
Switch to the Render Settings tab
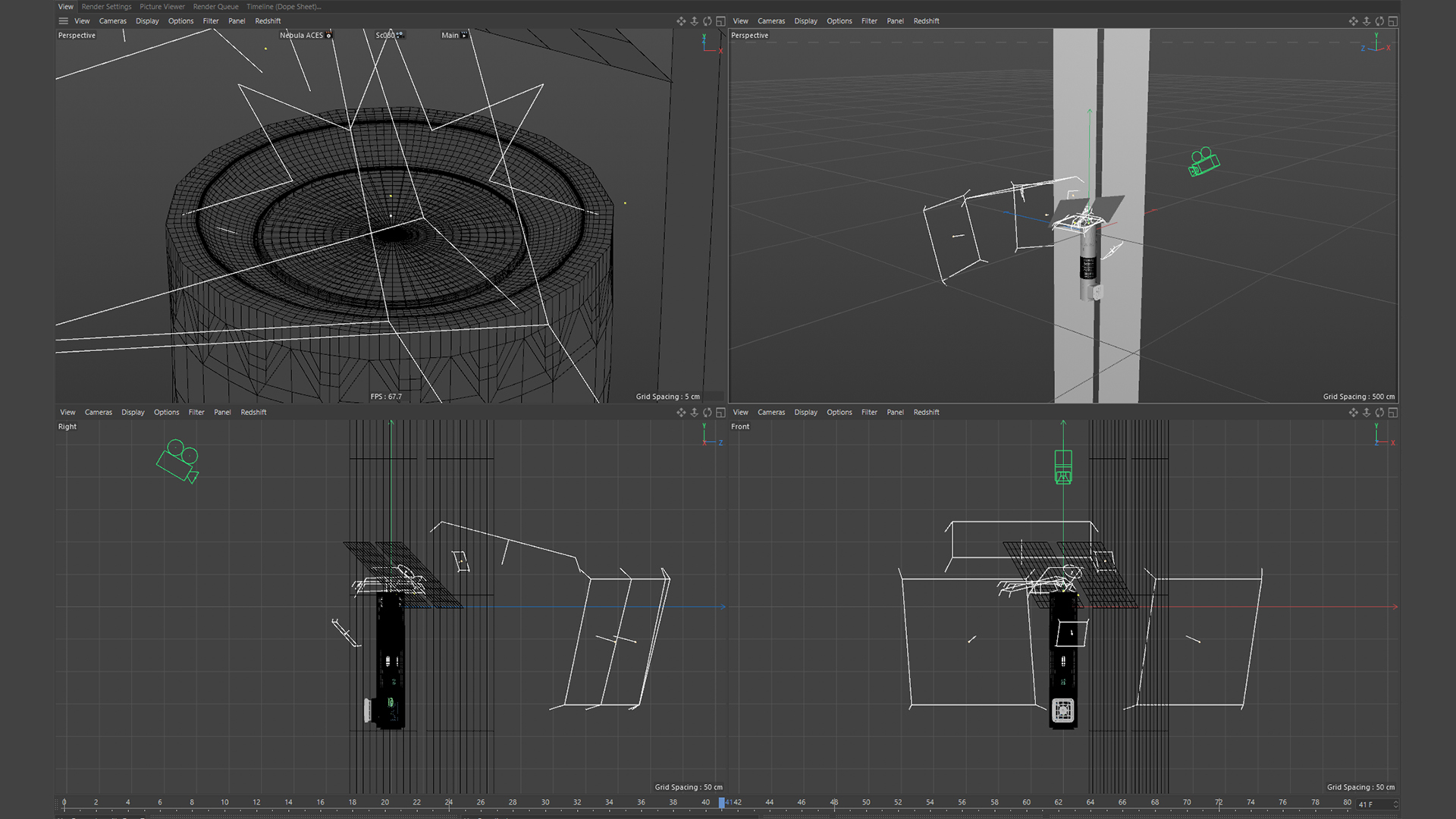[106, 7]
